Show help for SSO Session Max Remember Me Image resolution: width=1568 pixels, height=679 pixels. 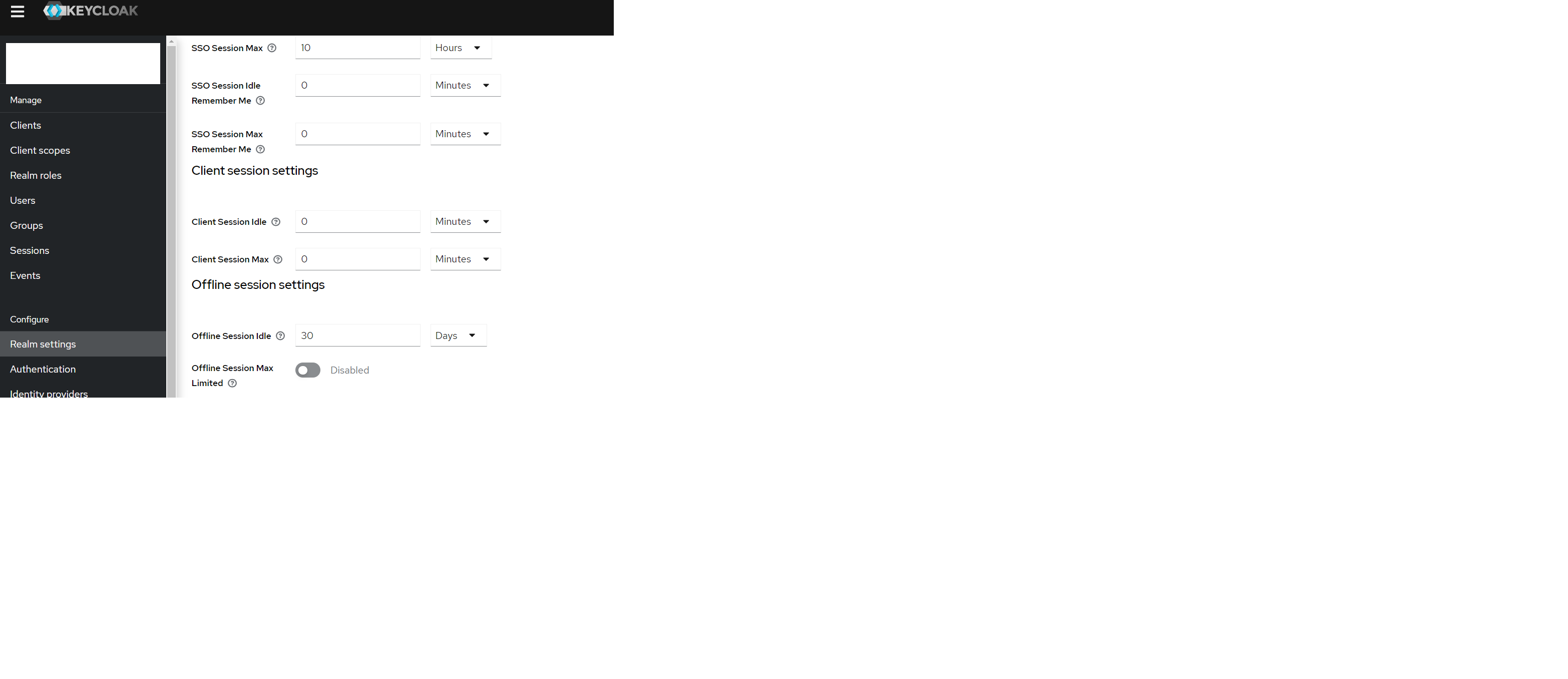(x=260, y=149)
